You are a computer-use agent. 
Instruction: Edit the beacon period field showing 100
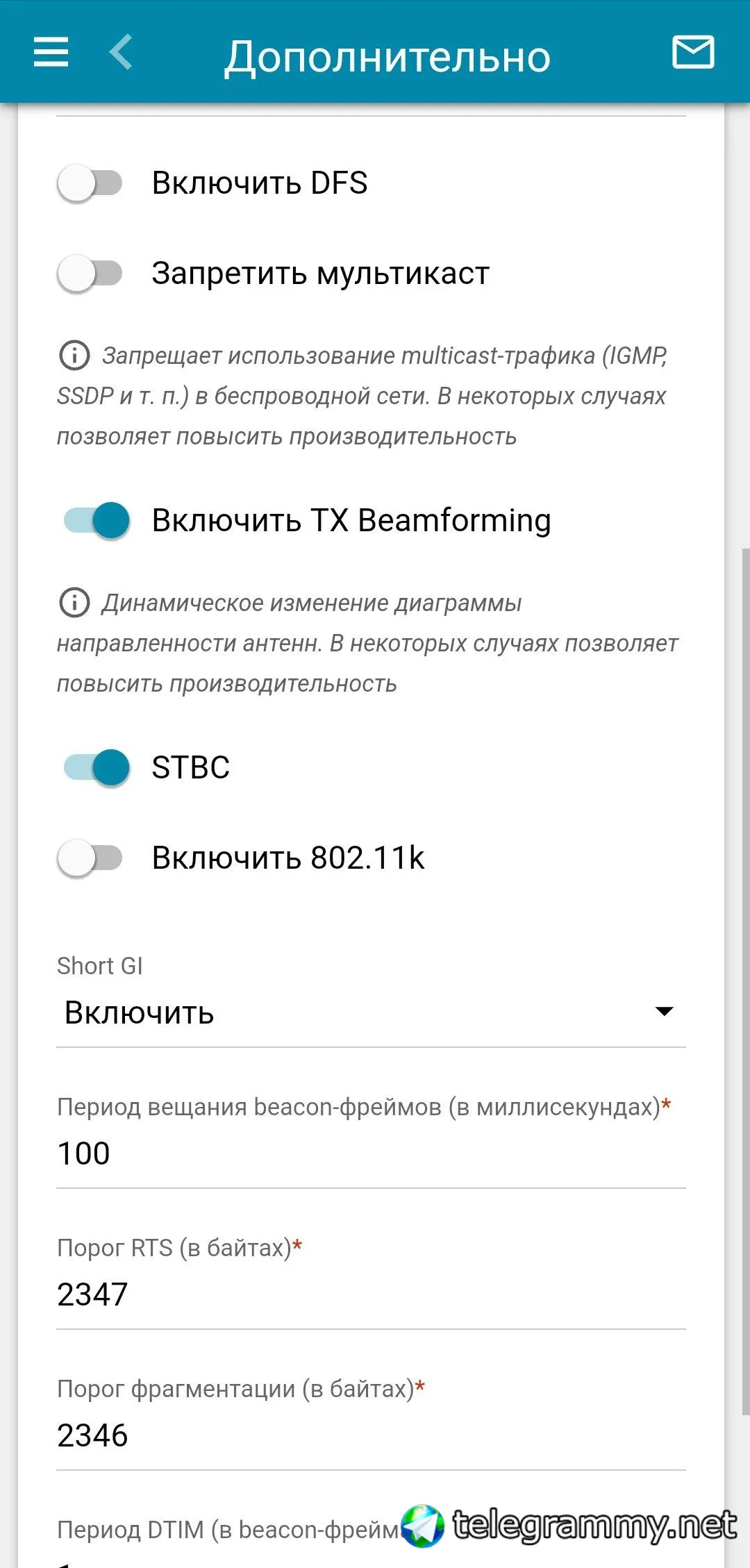tap(371, 1153)
